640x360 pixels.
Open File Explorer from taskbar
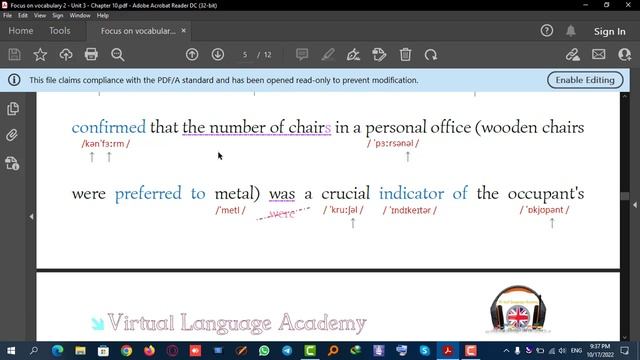click(x=80, y=351)
